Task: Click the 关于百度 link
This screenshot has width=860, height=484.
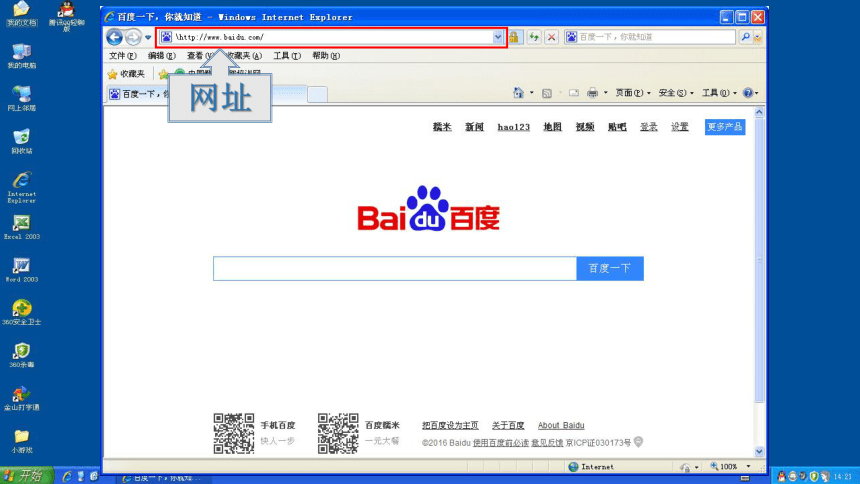Action: click(x=508, y=425)
